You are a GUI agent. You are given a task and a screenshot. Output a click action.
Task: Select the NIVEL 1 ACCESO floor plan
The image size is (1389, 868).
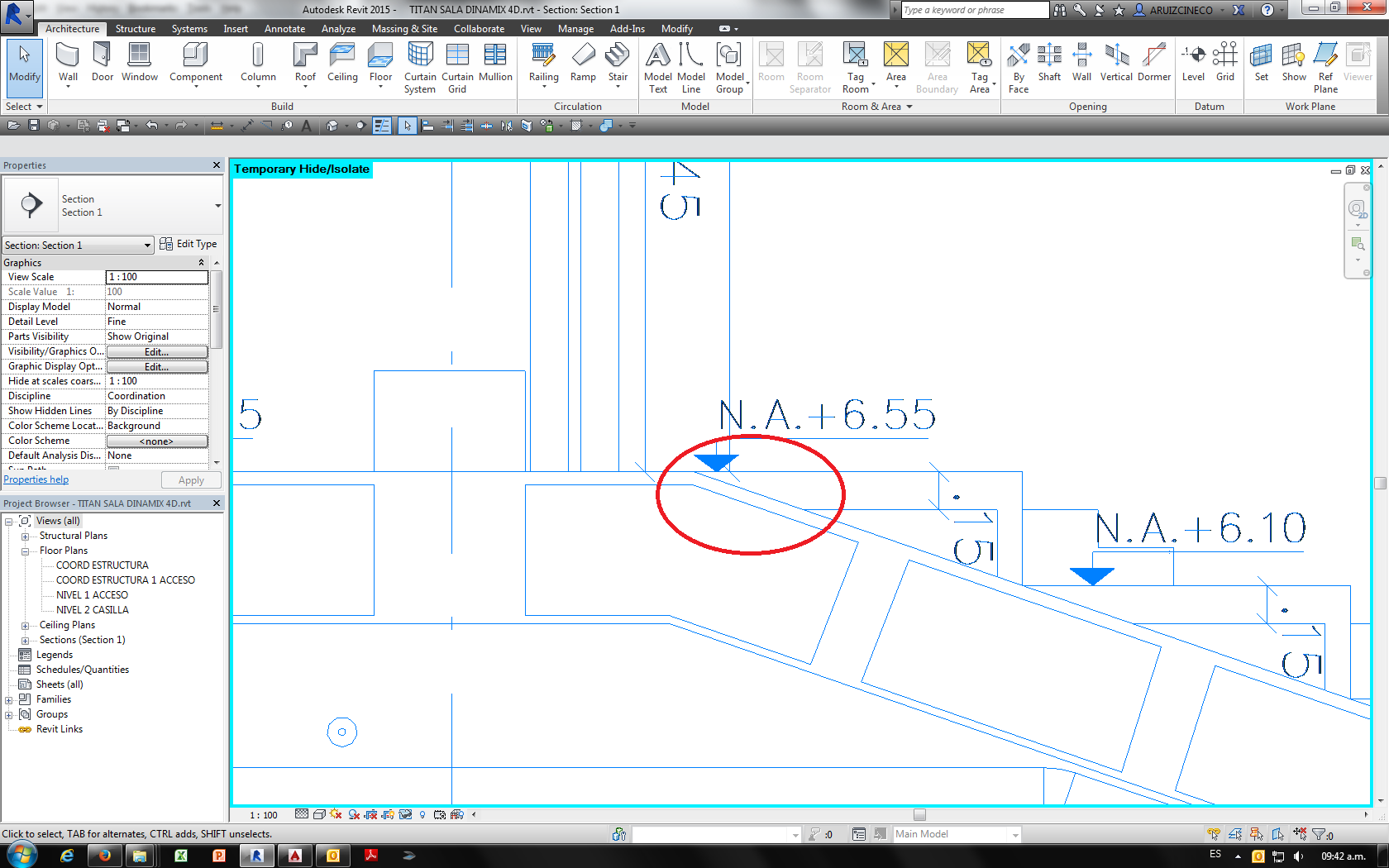[x=92, y=594]
